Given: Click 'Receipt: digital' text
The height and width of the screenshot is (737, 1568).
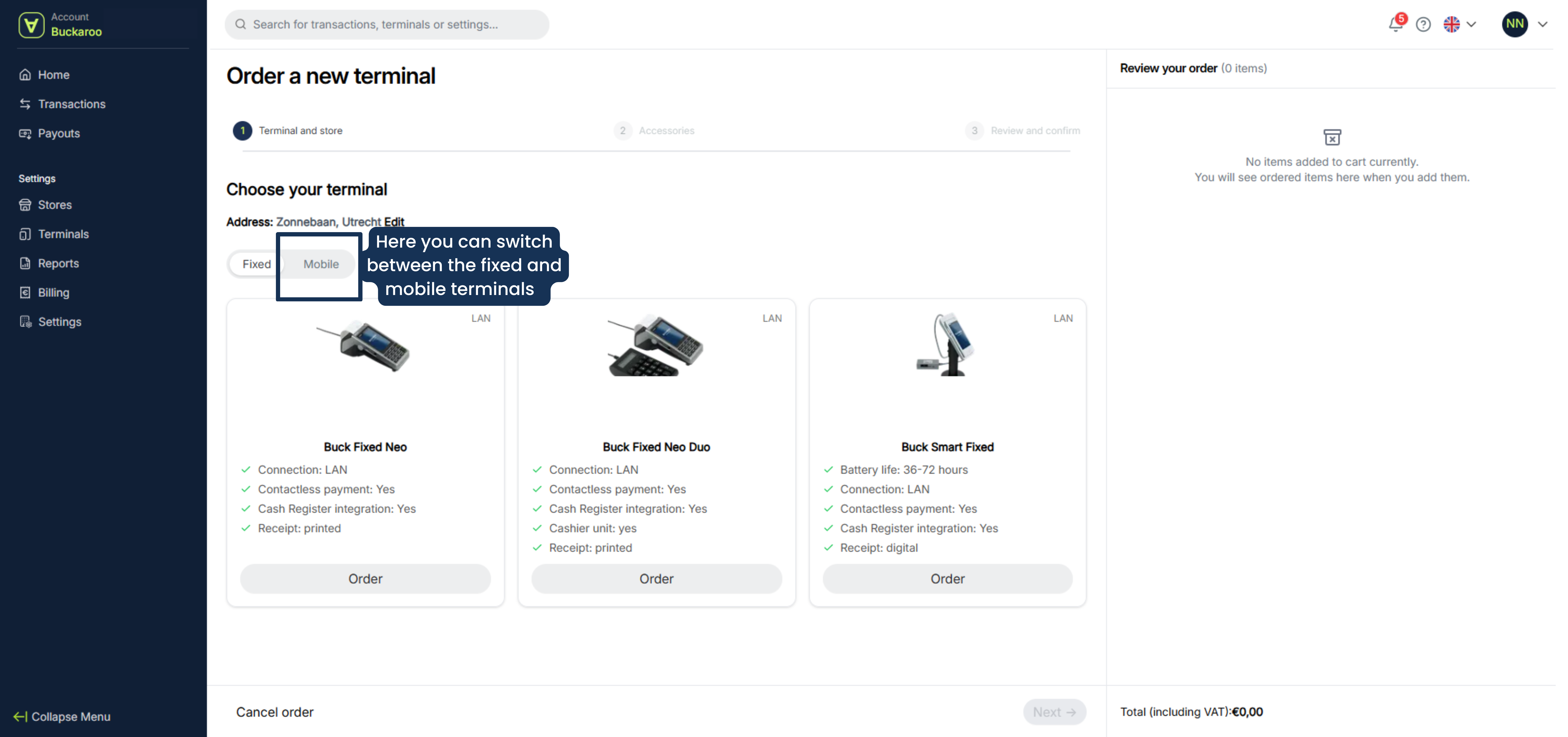Looking at the screenshot, I should pyautogui.click(x=879, y=548).
